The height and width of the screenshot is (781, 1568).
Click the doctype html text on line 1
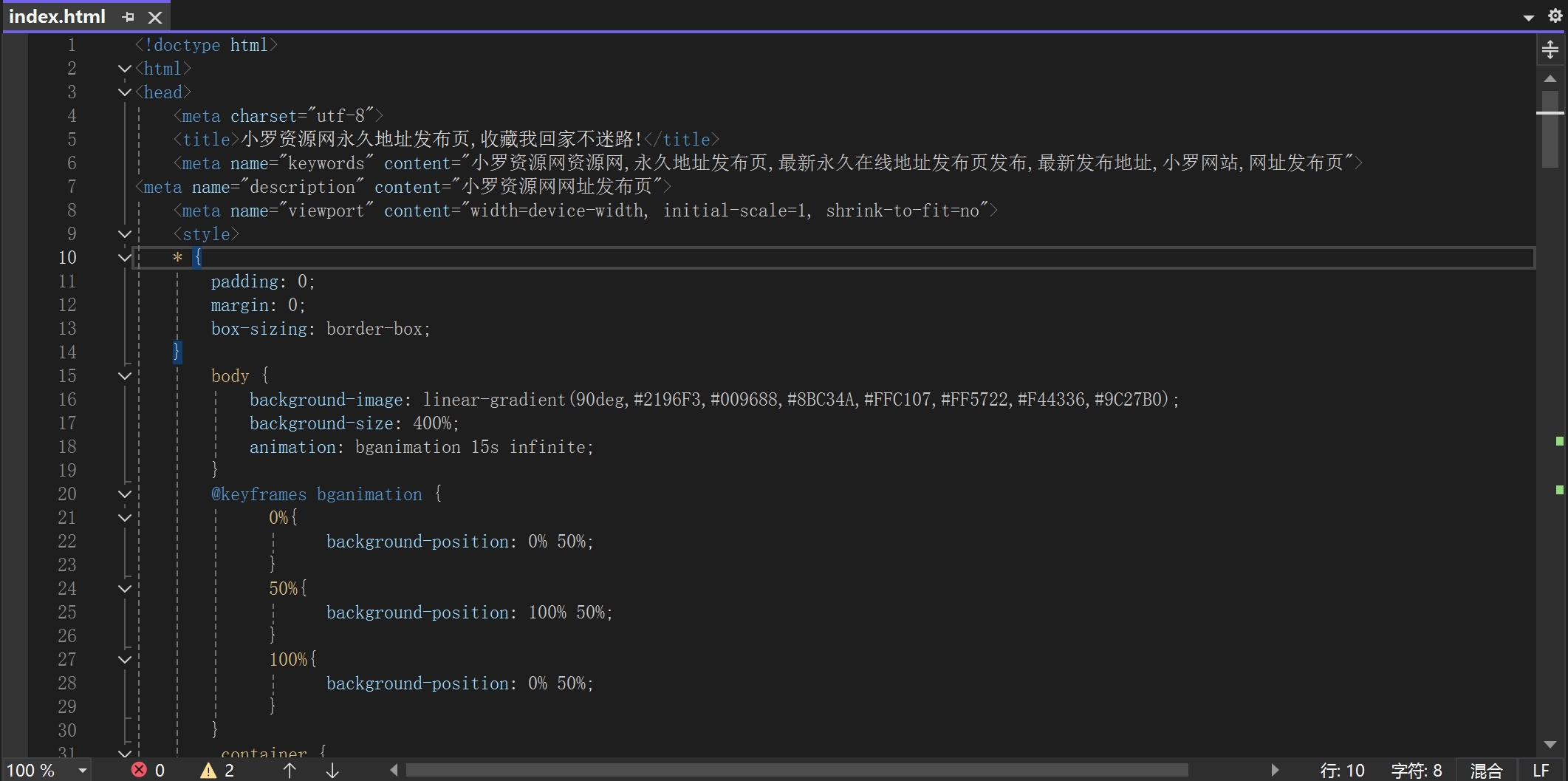pos(207,45)
